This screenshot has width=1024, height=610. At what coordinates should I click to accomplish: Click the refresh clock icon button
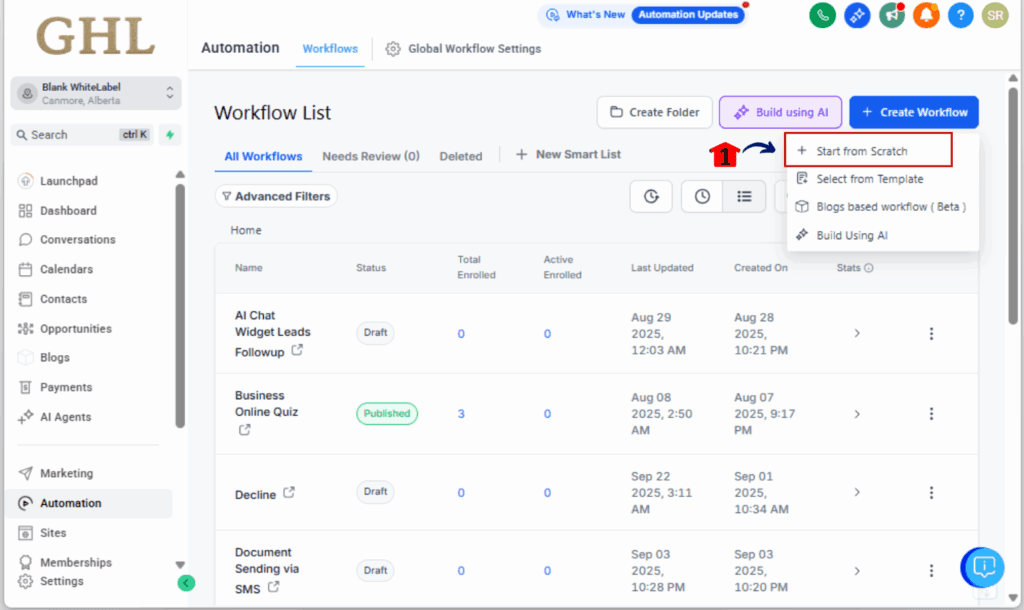tap(651, 196)
